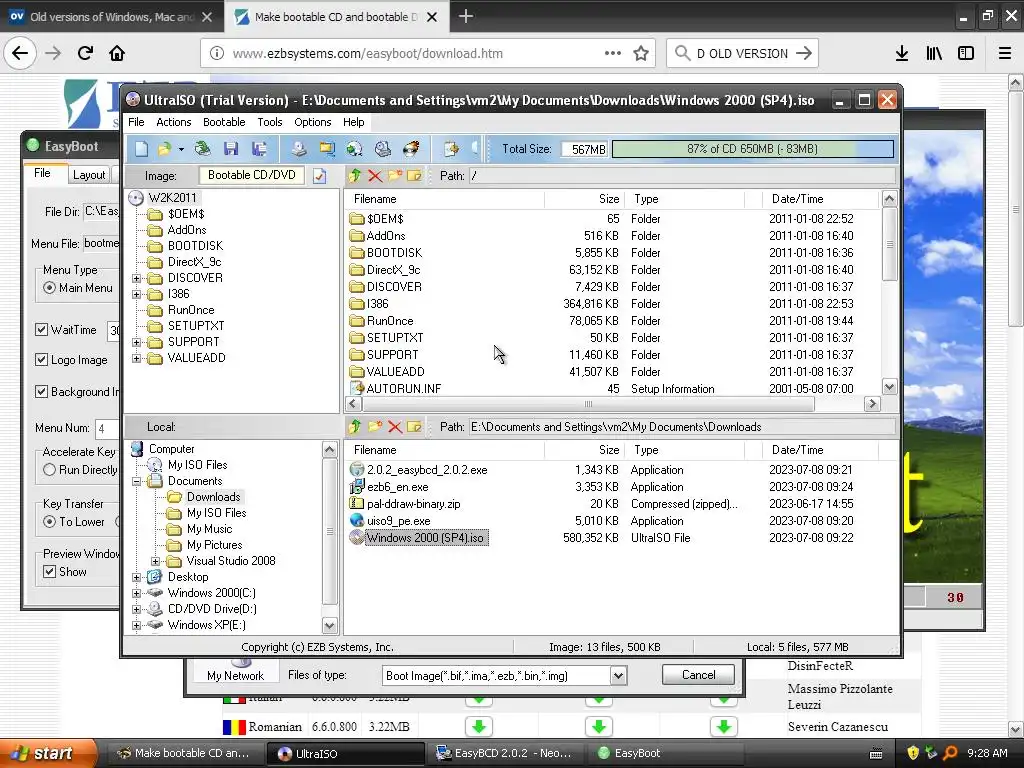Click the Burn CD/DVD image flame icon
Image resolution: width=1024 pixels, height=768 pixels.
tap(411, 149)
